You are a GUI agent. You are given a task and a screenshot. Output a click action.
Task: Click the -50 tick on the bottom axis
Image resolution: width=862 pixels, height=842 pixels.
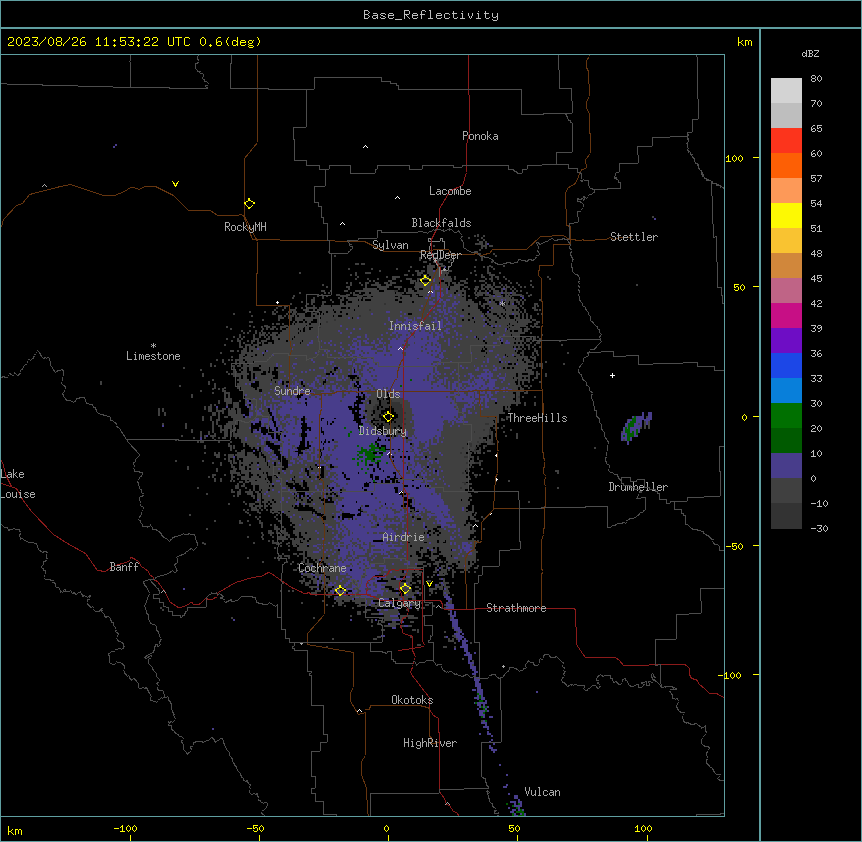point(255,829)
